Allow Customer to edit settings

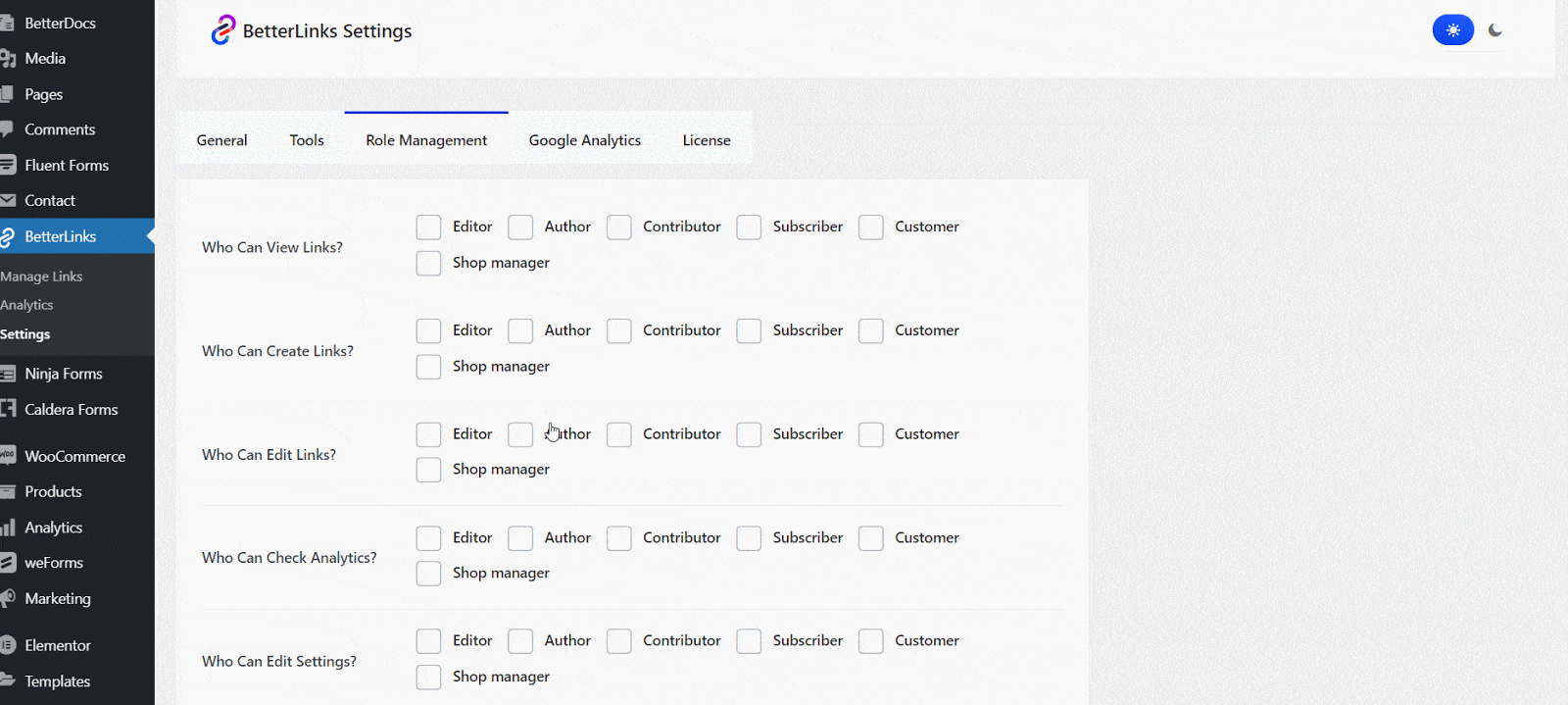pos(870,641)
